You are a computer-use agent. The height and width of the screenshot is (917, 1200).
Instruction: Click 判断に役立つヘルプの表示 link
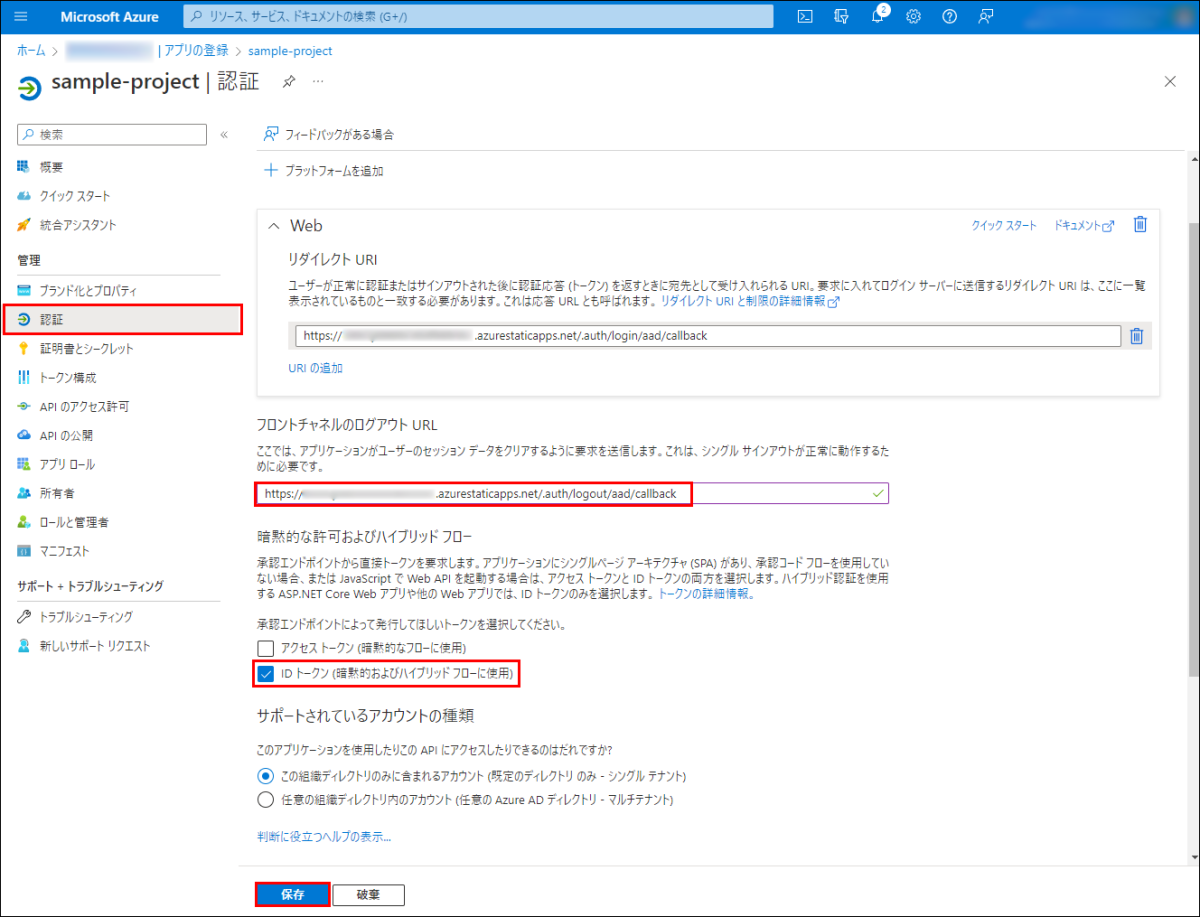click(x=324, y=836)
